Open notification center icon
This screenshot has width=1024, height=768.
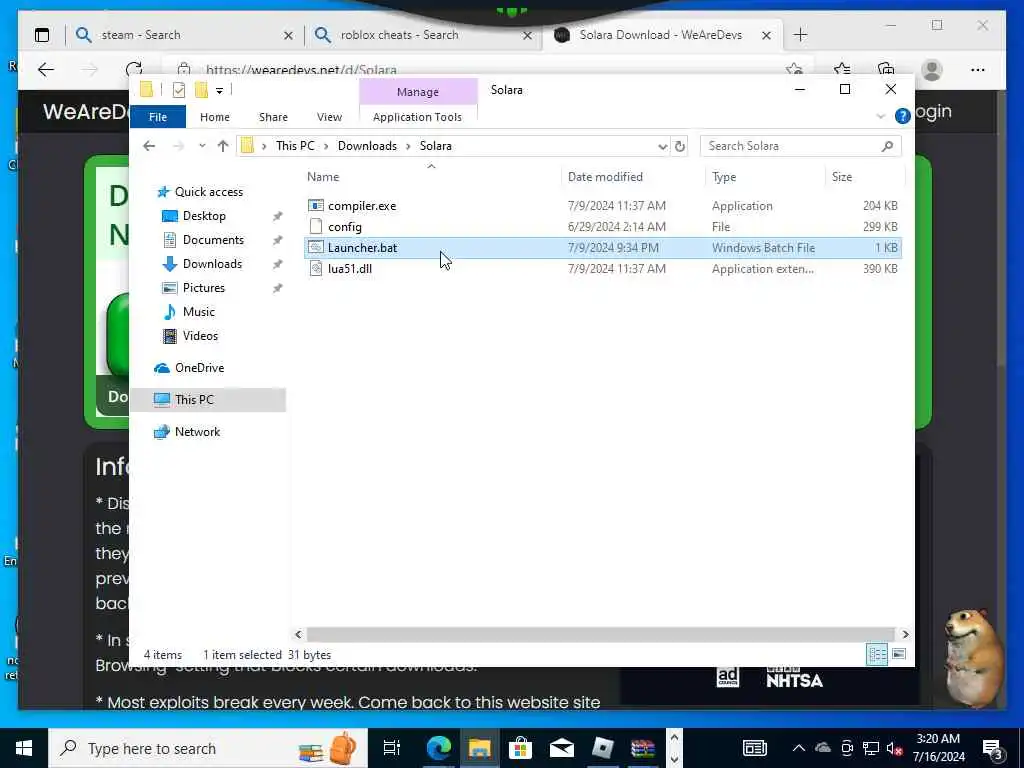tap(993, 748)
